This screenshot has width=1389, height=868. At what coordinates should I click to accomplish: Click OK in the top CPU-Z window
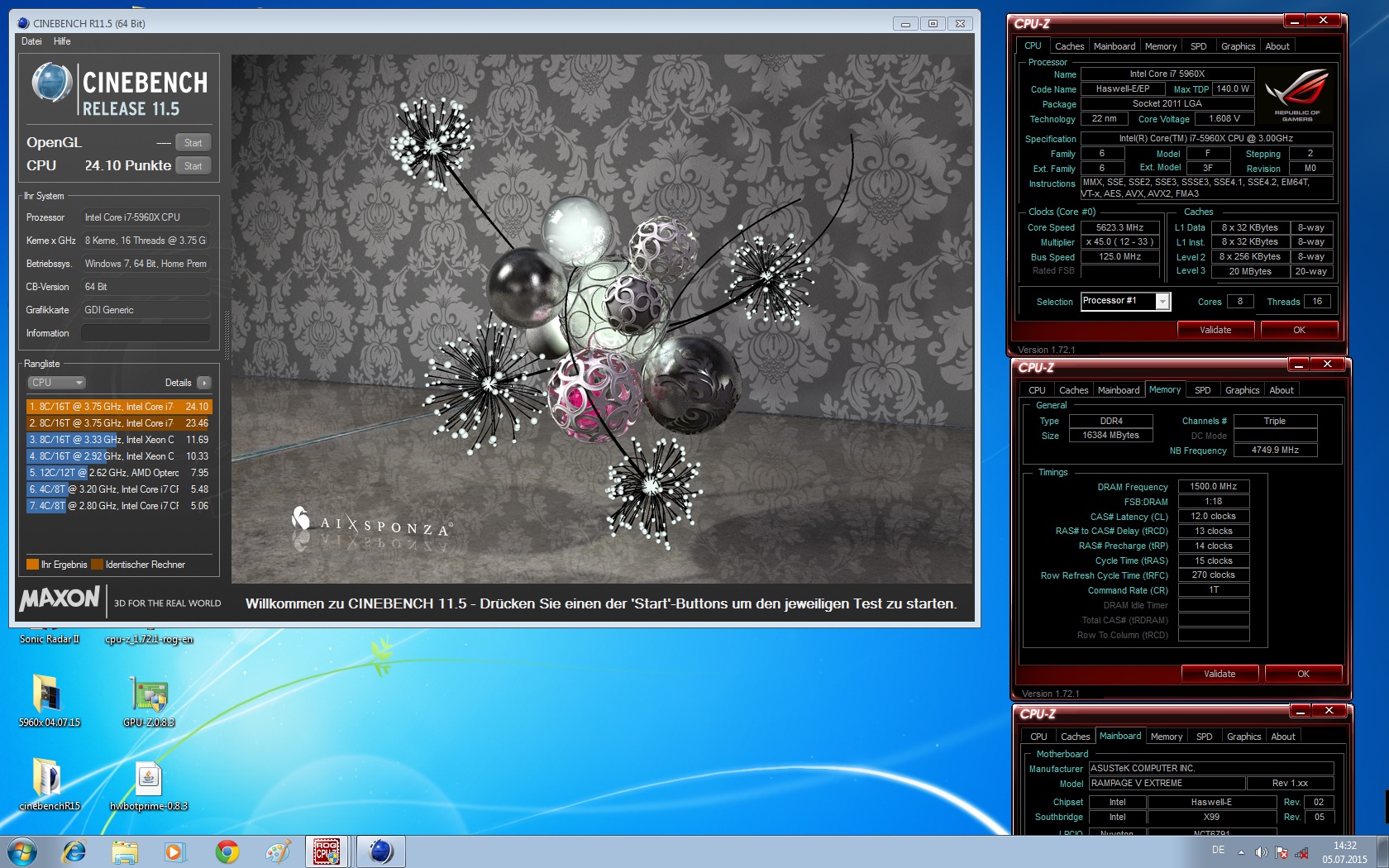click(1299, 330)
